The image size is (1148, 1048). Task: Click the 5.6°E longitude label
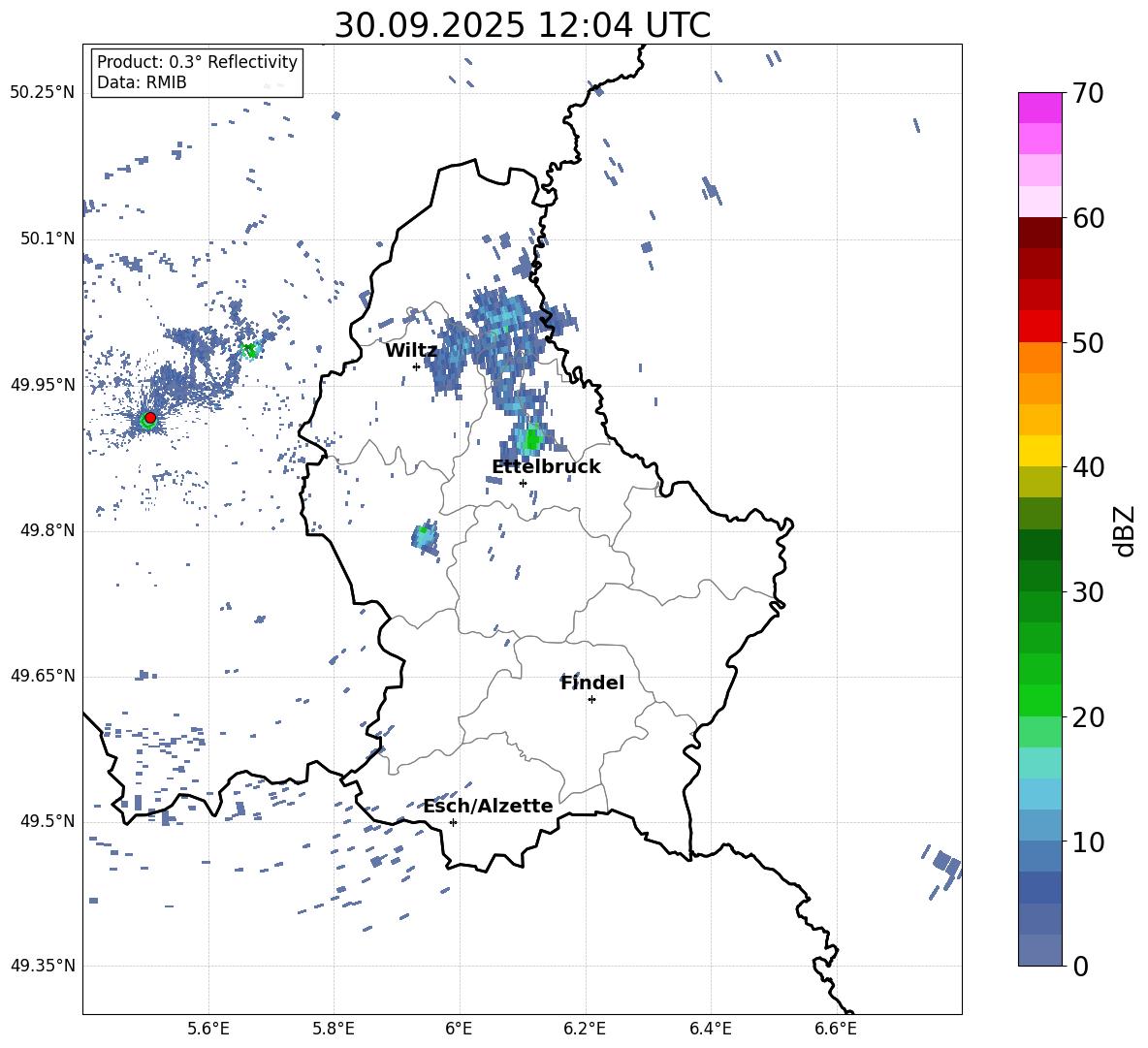208,1029
